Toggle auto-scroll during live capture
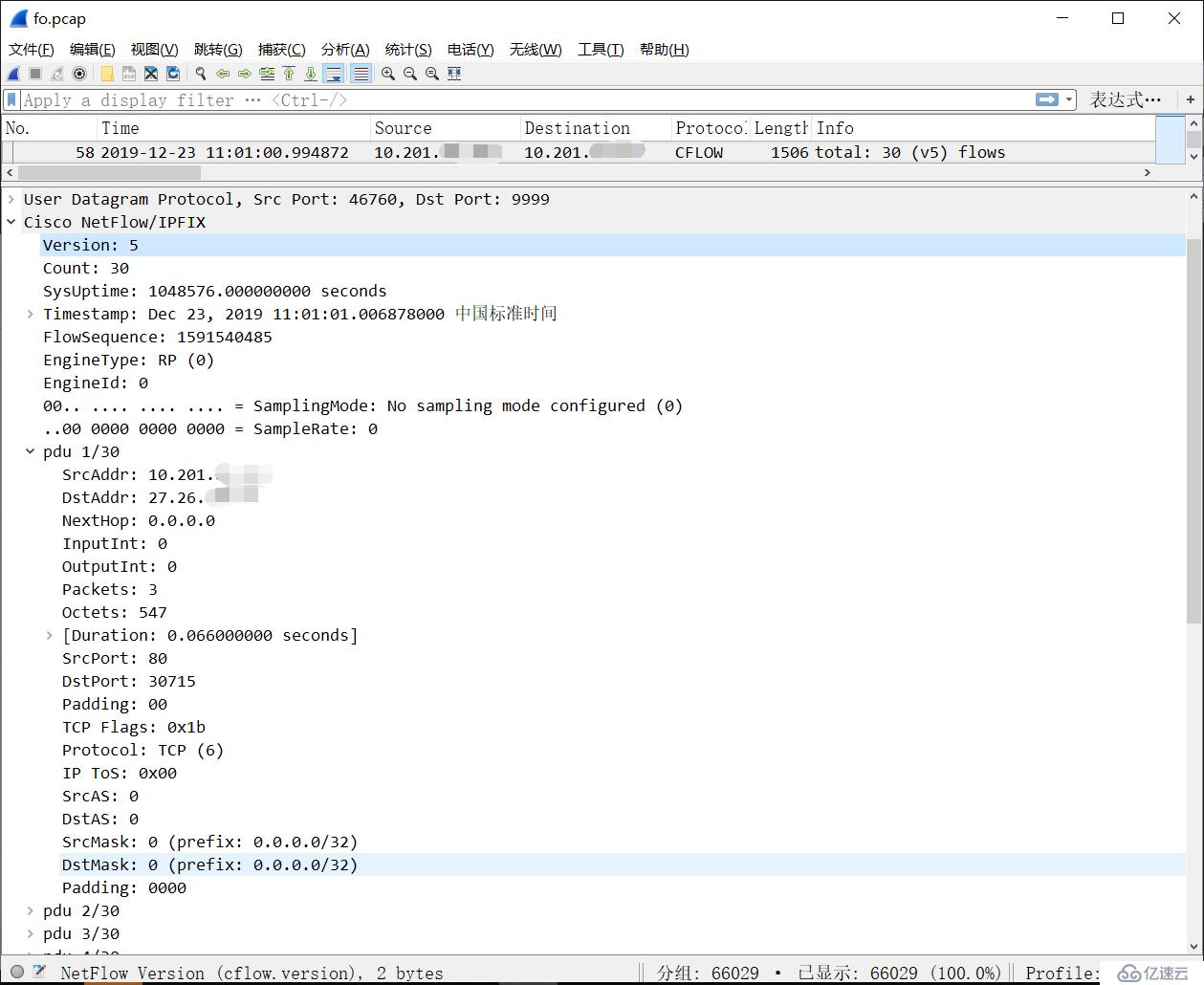 [334, 74]
